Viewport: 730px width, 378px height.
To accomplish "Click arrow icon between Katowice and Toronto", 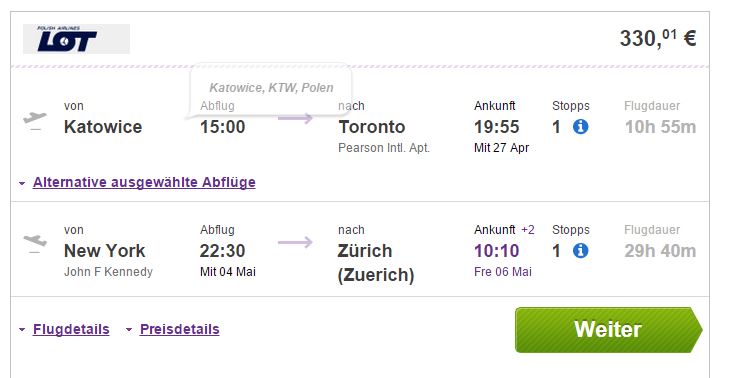I will (295, 119).
